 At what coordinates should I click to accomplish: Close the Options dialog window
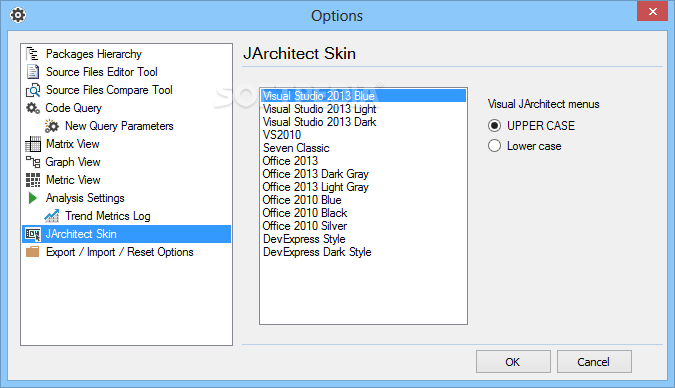(x=652, y=11)
